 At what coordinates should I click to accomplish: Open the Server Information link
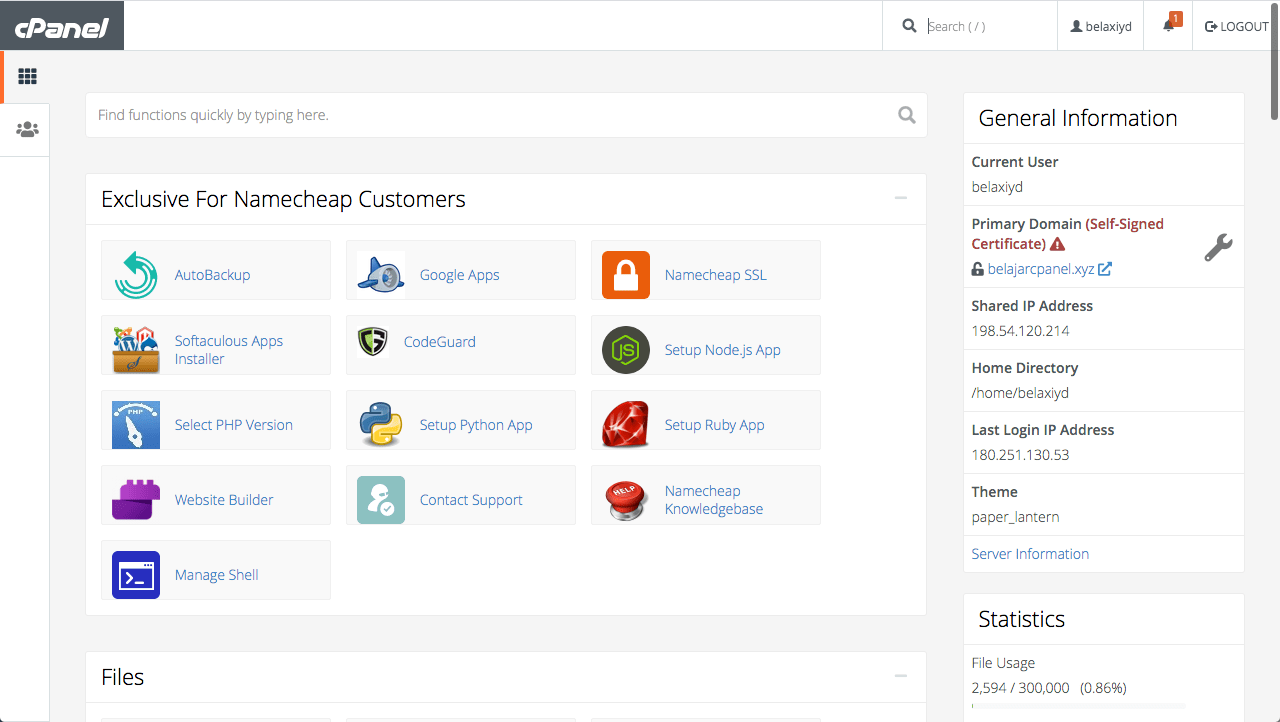coord(1029,553)
